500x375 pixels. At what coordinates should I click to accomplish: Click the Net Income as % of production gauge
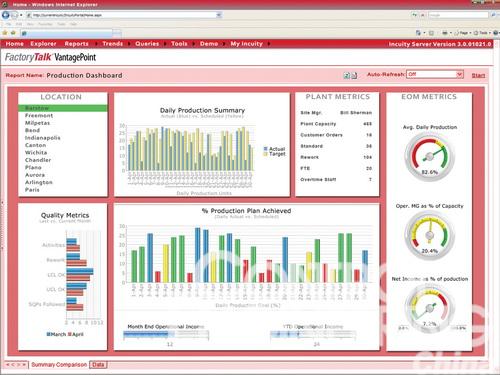(430, 308)
